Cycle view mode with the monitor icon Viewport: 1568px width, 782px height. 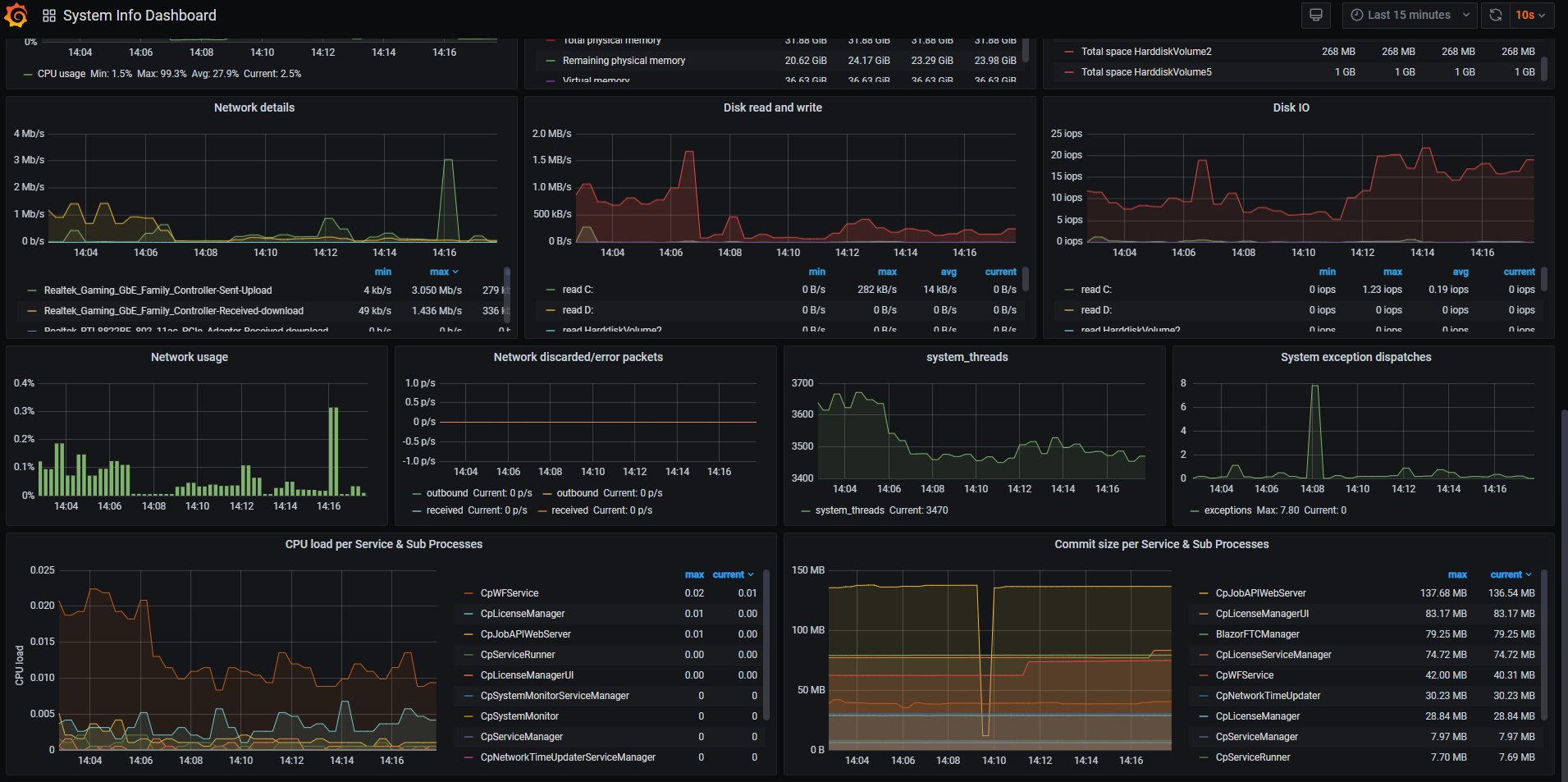click(x=1316, y=15)
